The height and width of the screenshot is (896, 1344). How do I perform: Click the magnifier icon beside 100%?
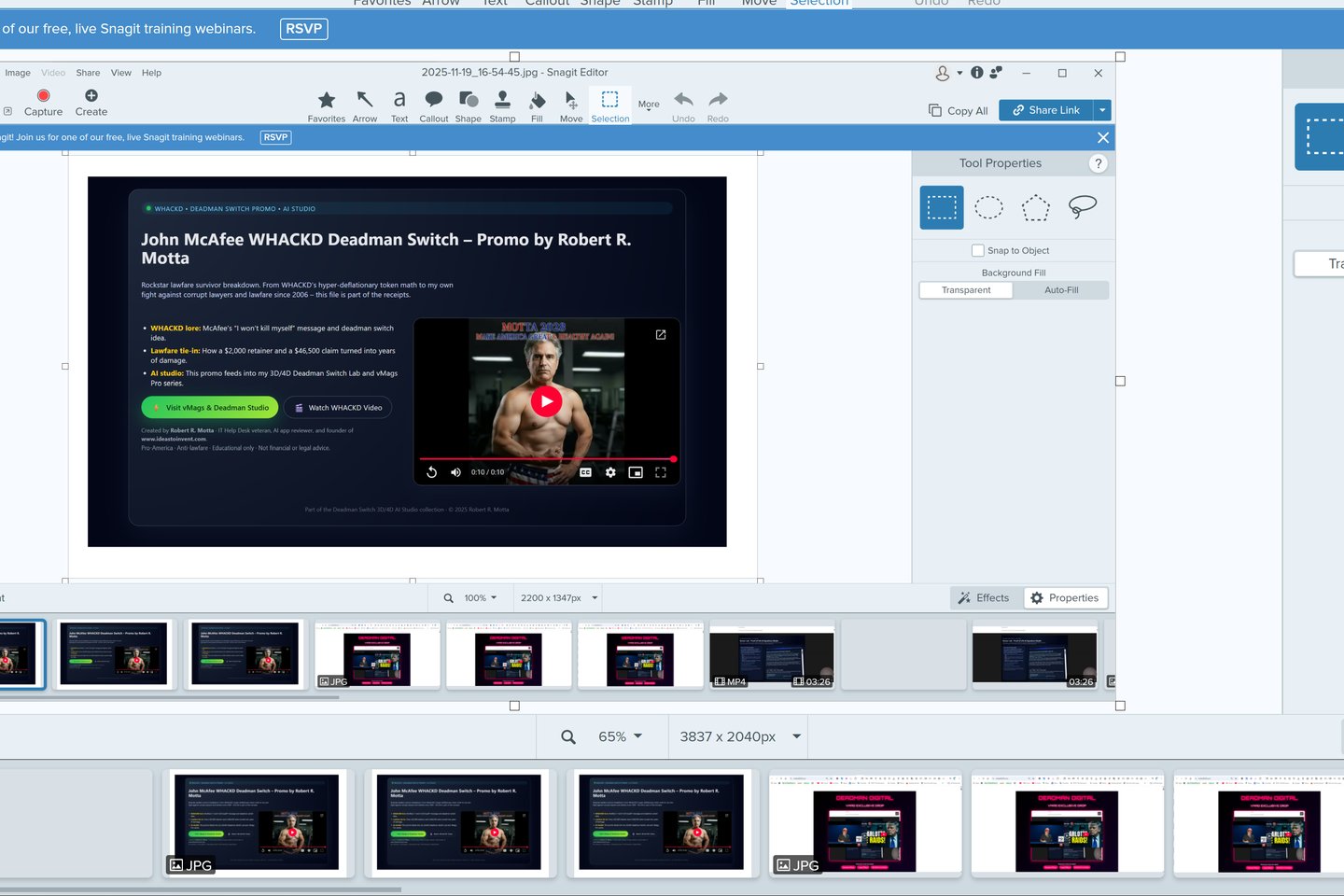(x=449, y=598)
